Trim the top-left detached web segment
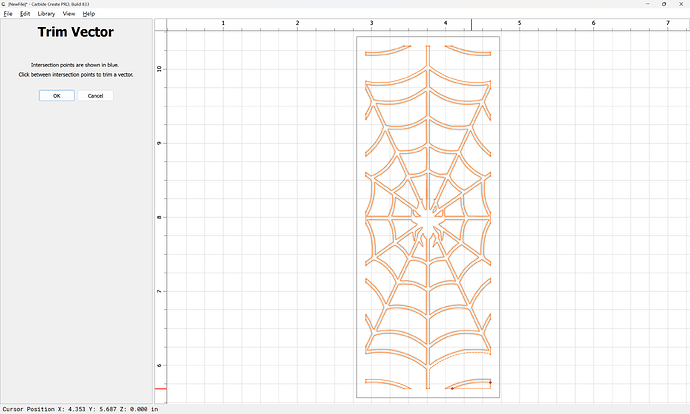690x414 pixels. point(388,52)
